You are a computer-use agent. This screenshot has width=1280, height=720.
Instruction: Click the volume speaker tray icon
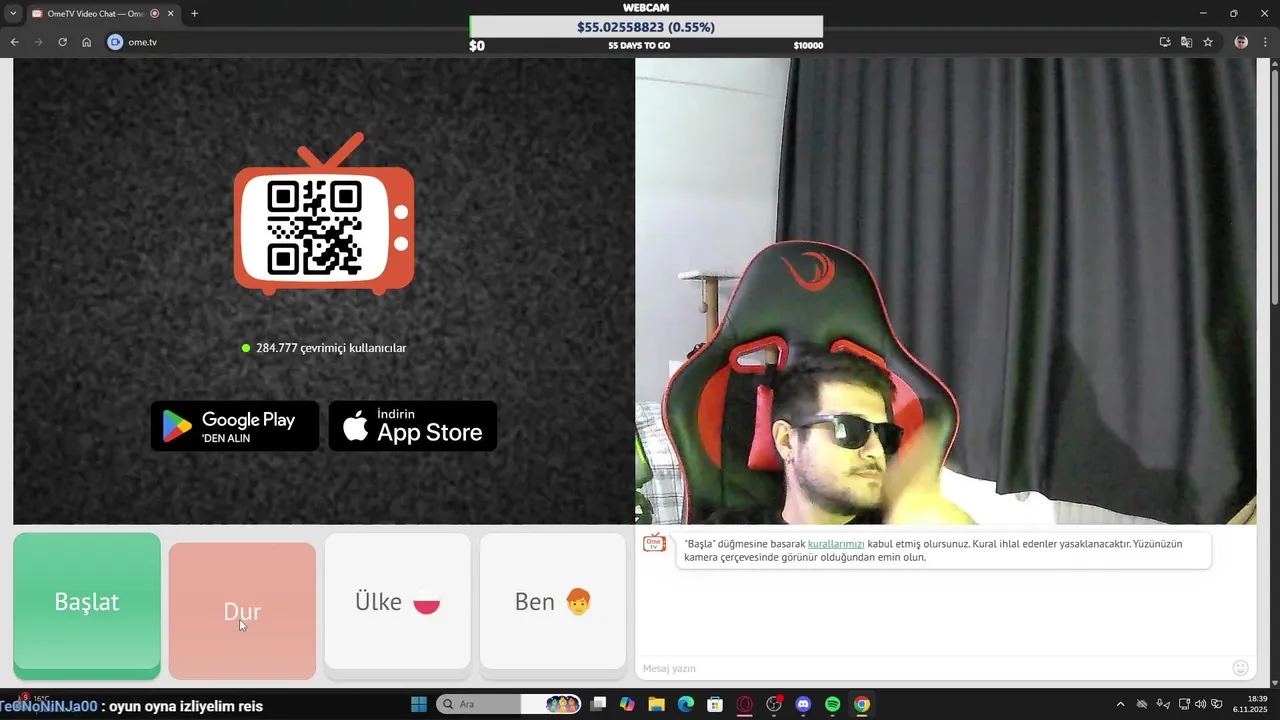coord(1200,704)
